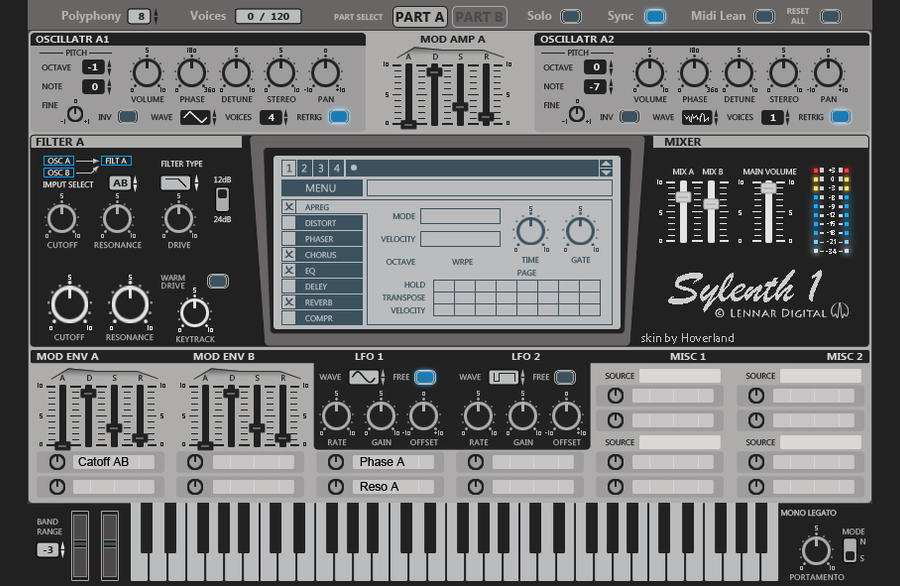This screenshot has height=586, width=900.
Task: Open the display MENU button
Action: pos(321,188)
